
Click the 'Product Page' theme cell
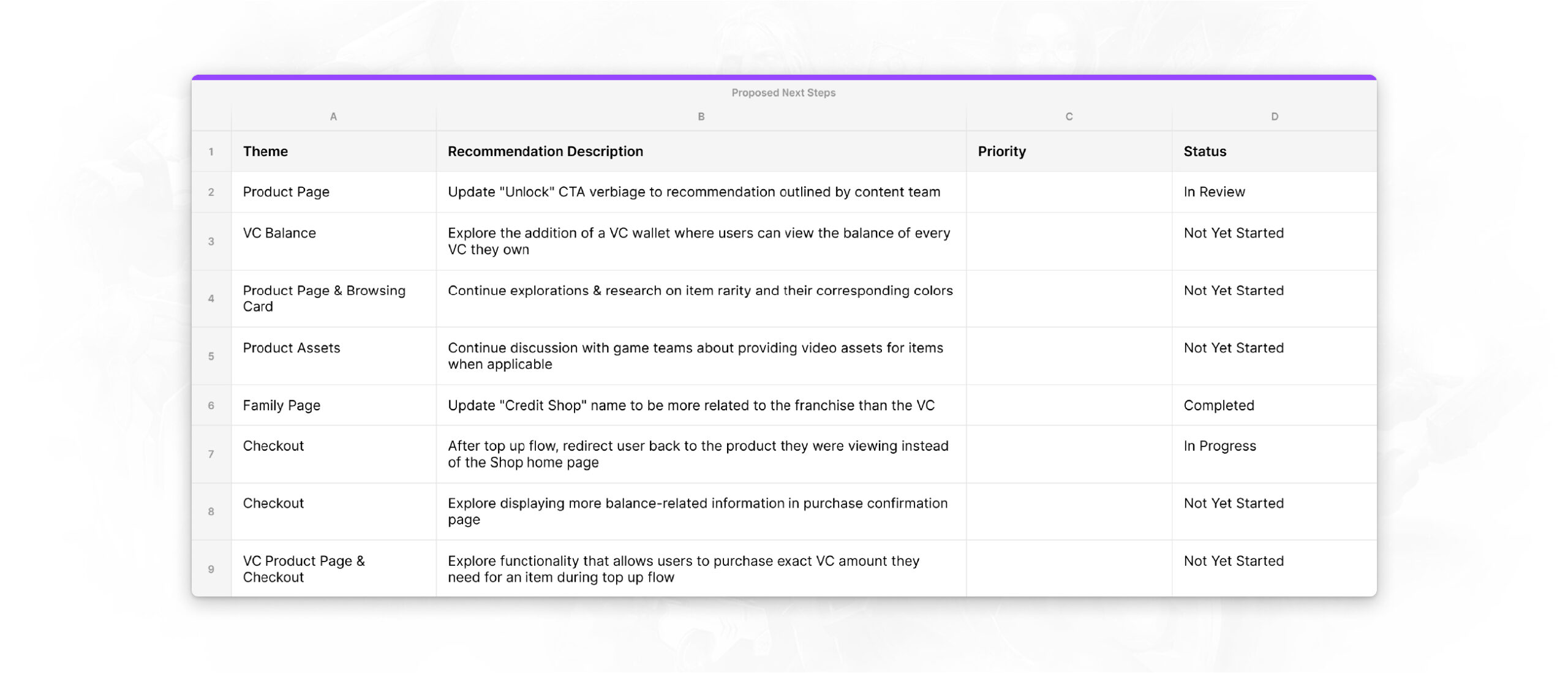tap(333, 192)
